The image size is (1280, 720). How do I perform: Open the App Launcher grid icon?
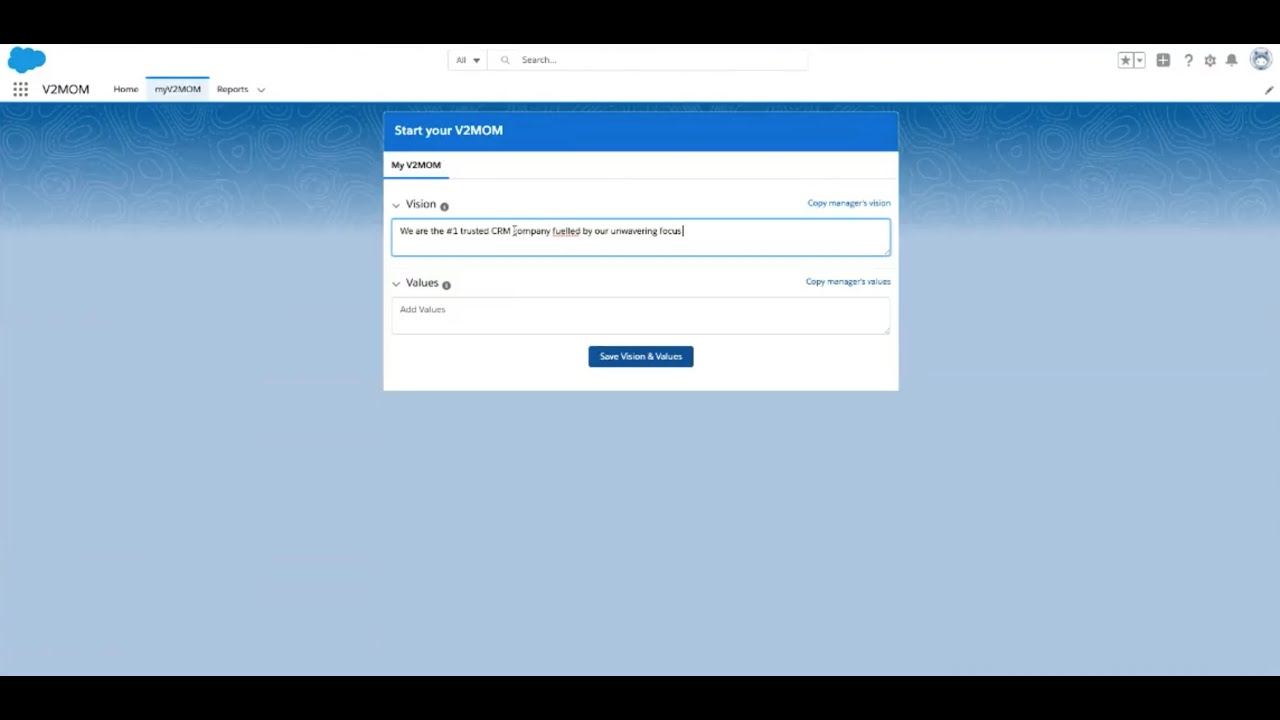pos(20,89)
